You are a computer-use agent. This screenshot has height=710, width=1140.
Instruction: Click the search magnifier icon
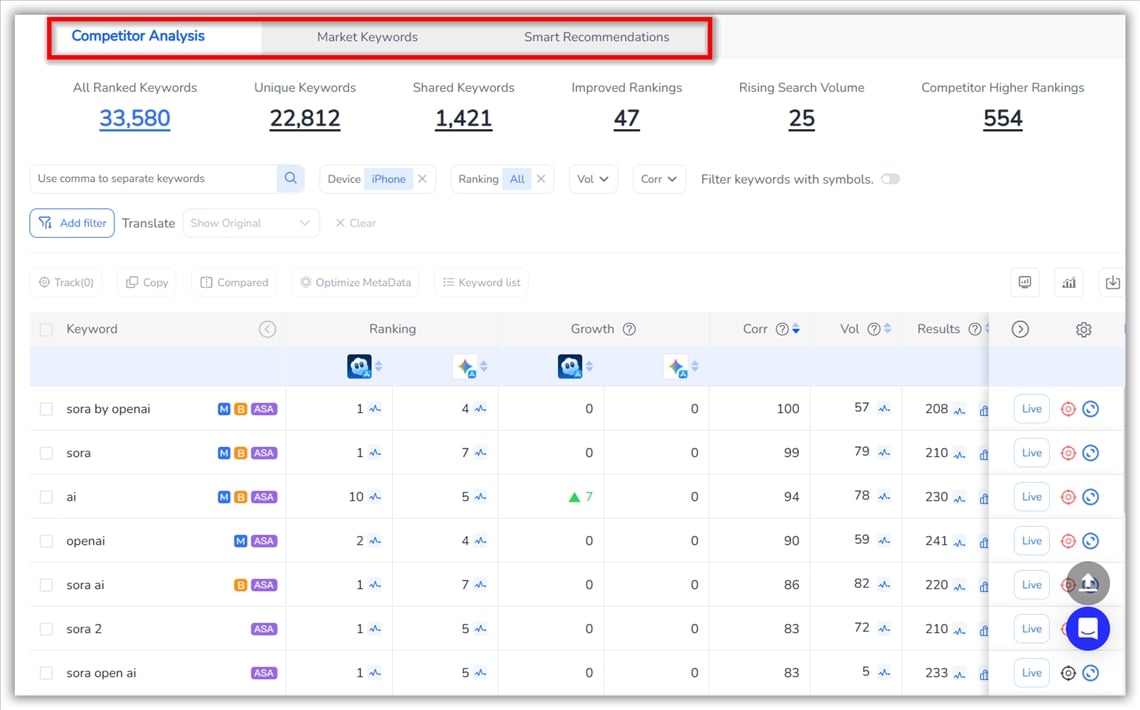point(290,179)
